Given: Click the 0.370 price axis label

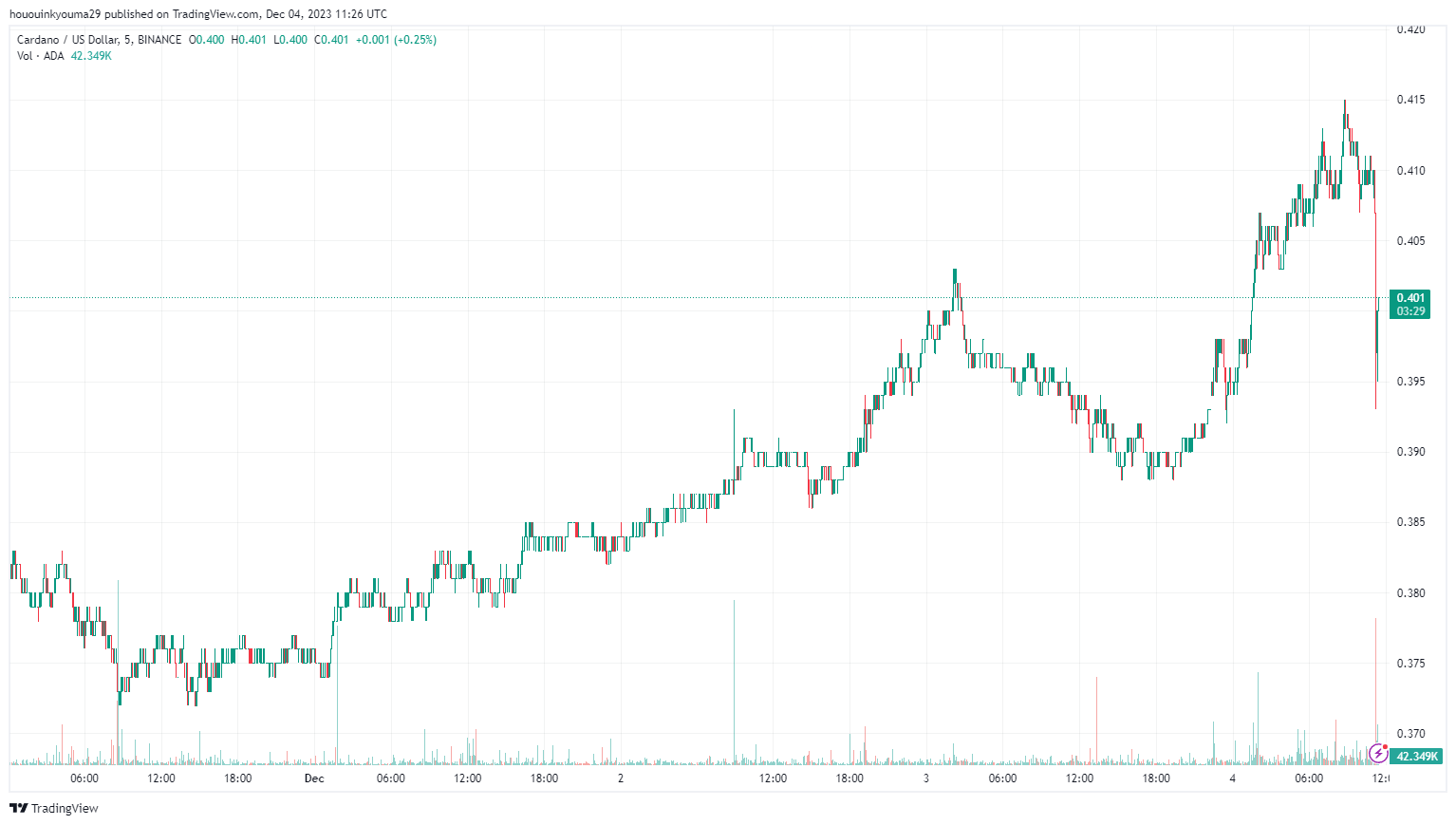Looking at the screenshot, I should pos(1410,734).
